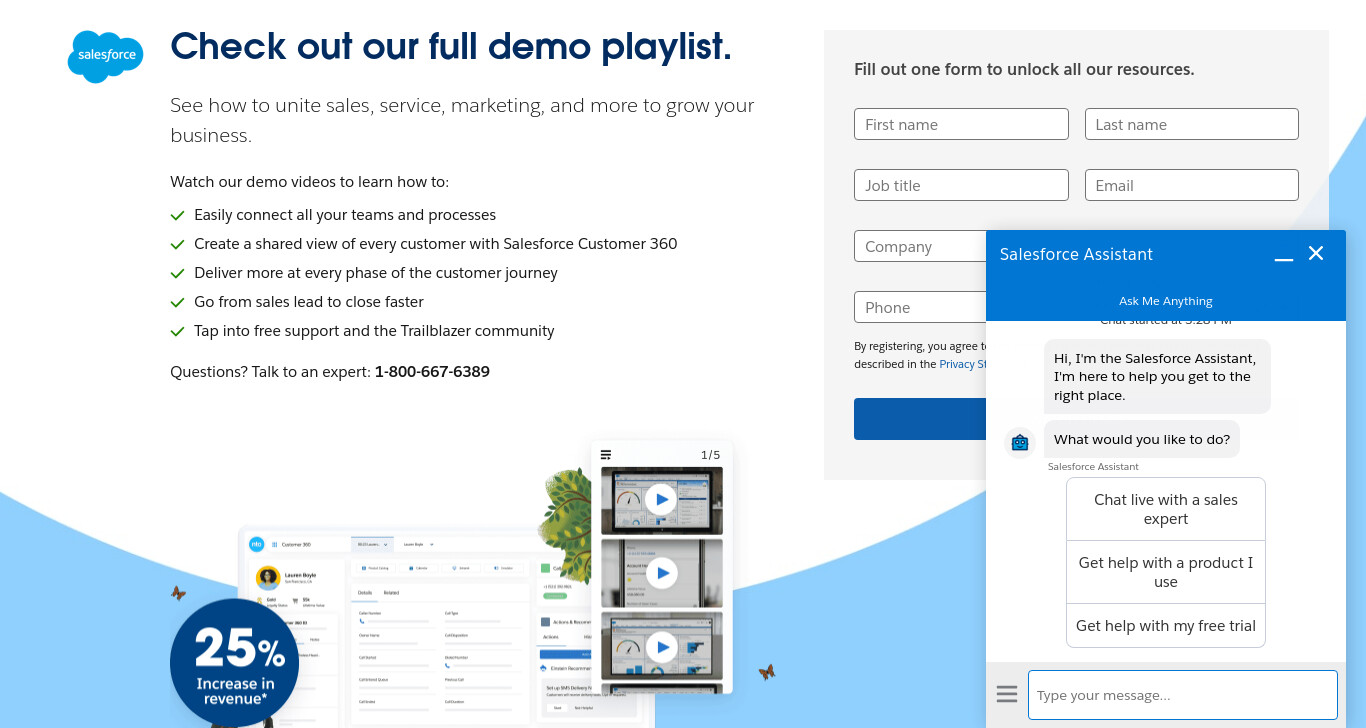This screenshot has height=728, width=1366.
Task: Choose 'Chat live with a sales expert'
Action: (1166, 509)
